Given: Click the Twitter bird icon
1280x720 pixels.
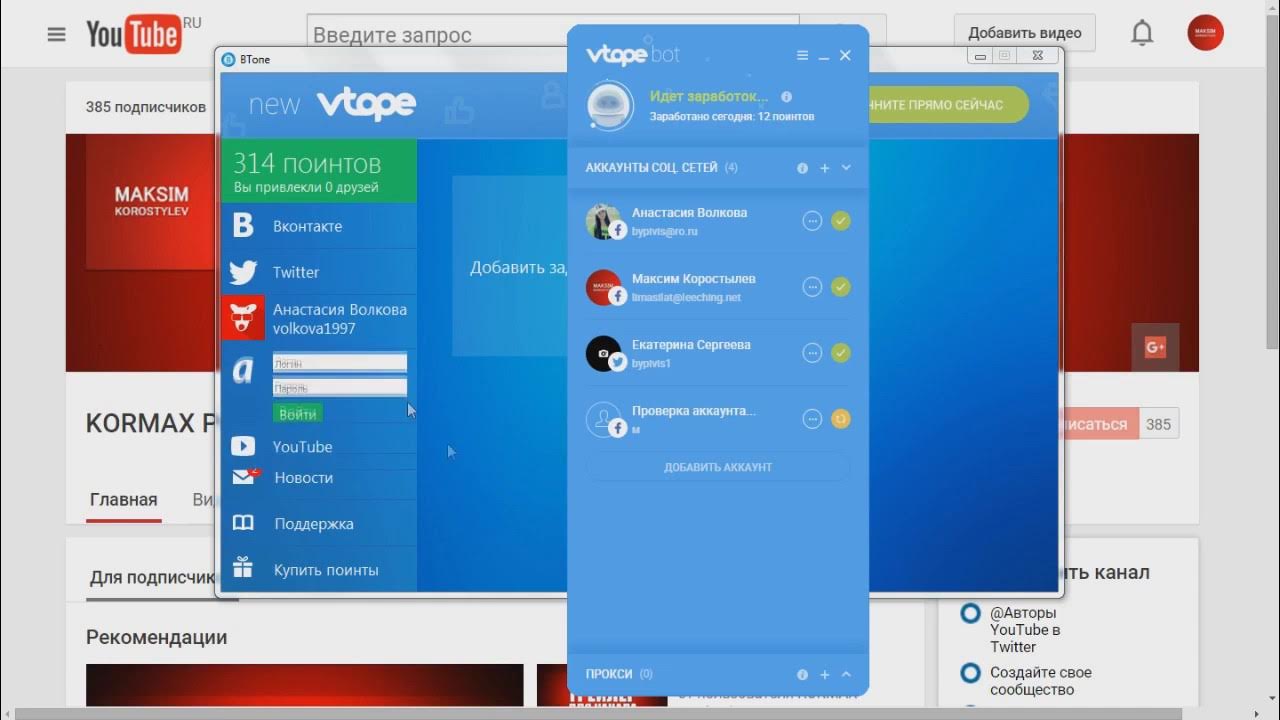Looking at the screenshot, I should 243,272.
